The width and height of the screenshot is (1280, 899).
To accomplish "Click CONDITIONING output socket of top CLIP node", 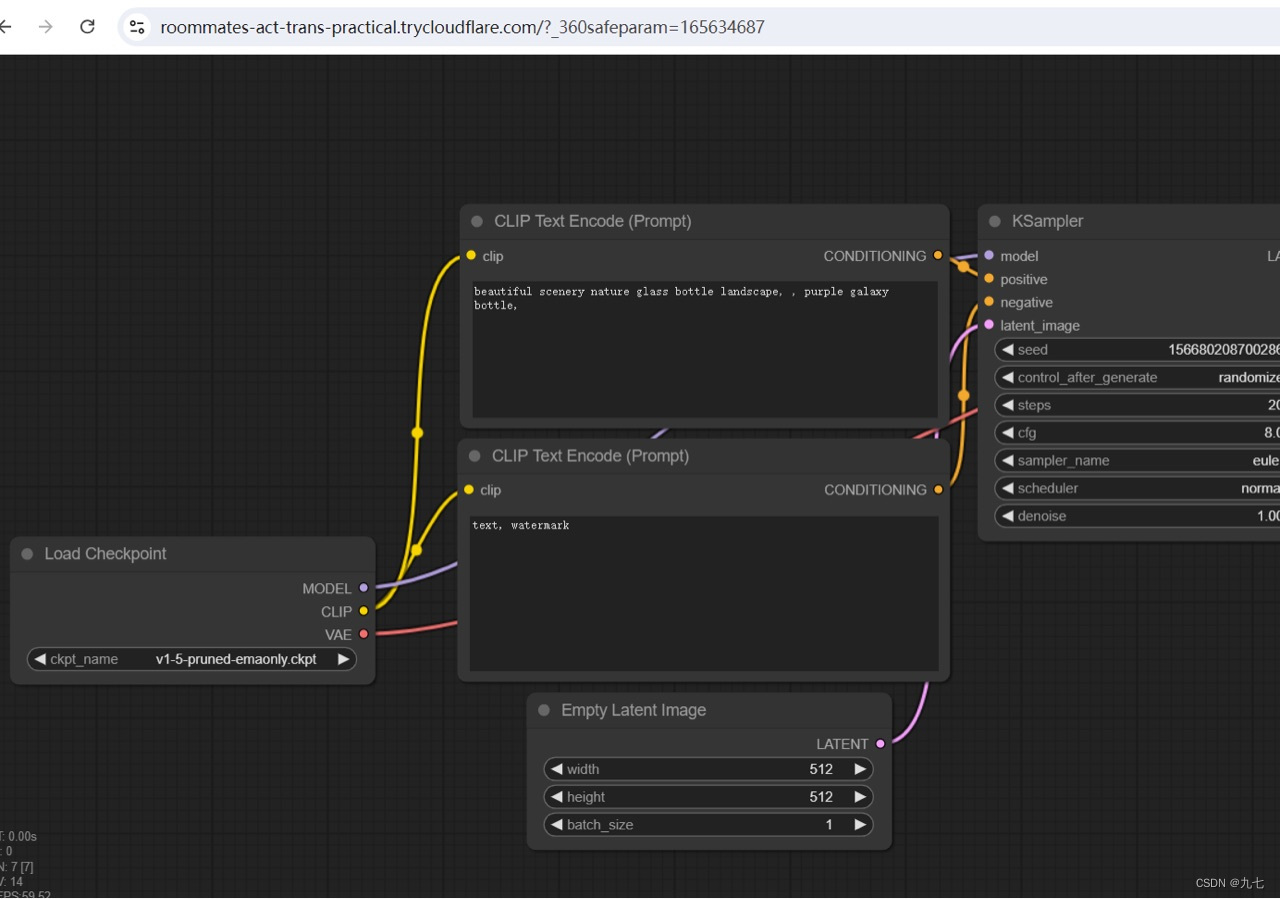I will (938, 256).
